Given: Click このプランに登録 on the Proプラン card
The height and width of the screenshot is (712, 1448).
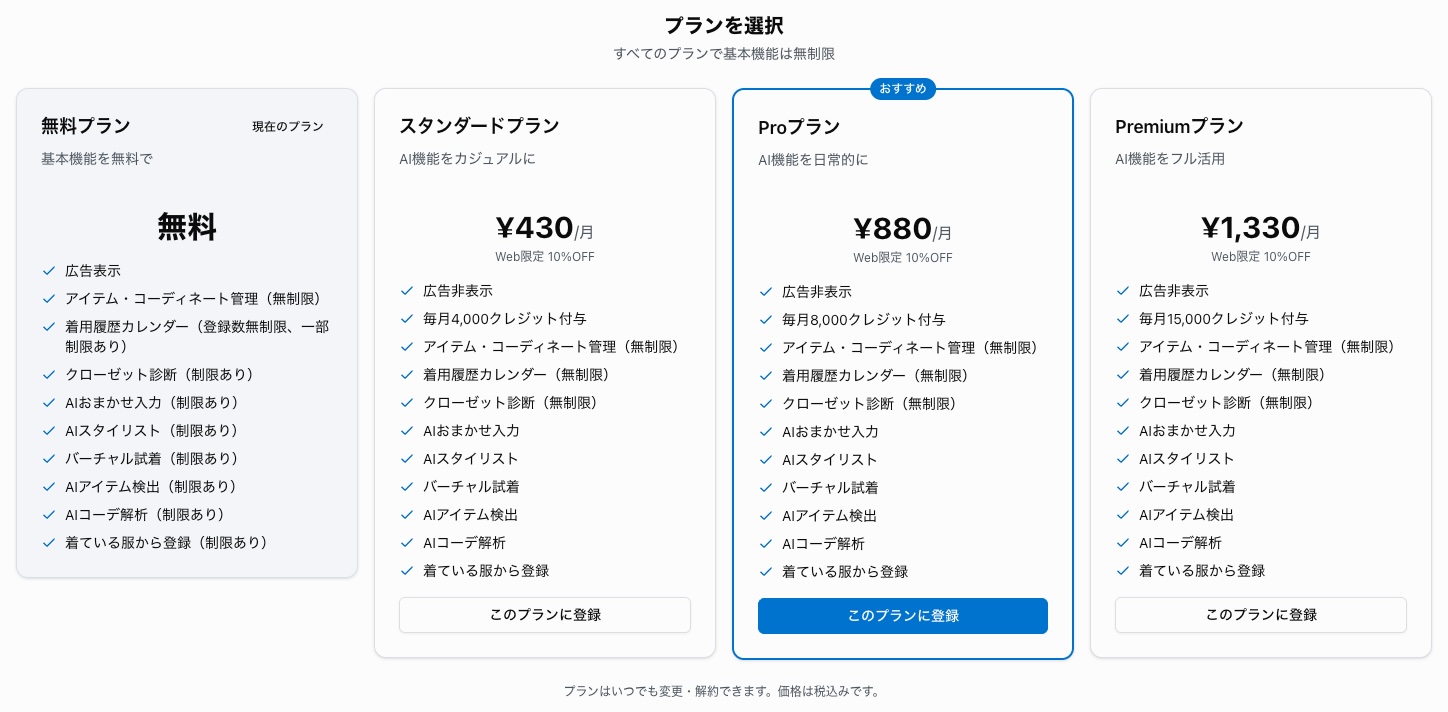Looking at the screenshot, I should point(903,616).
